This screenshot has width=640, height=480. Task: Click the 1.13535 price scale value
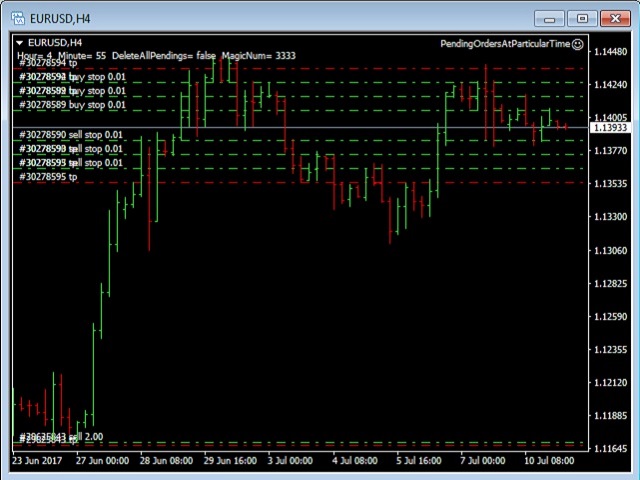[x=611, y=184]
